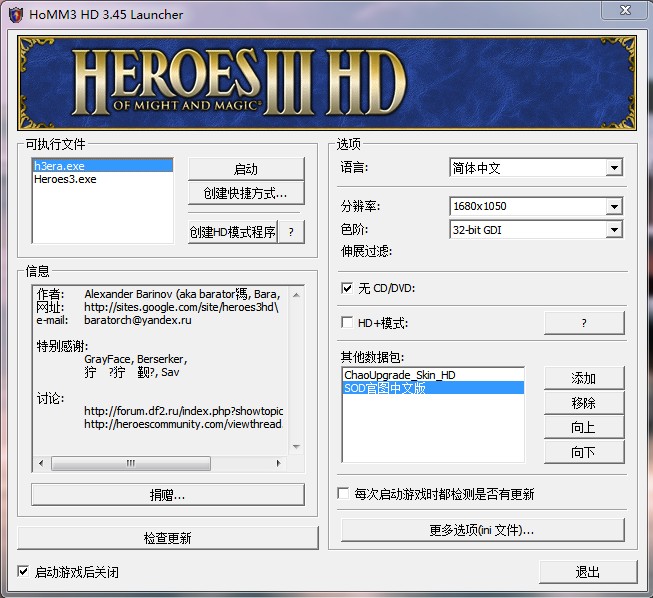Toggle 启动游戏后关闭 checkbox

tap(23, 571)
